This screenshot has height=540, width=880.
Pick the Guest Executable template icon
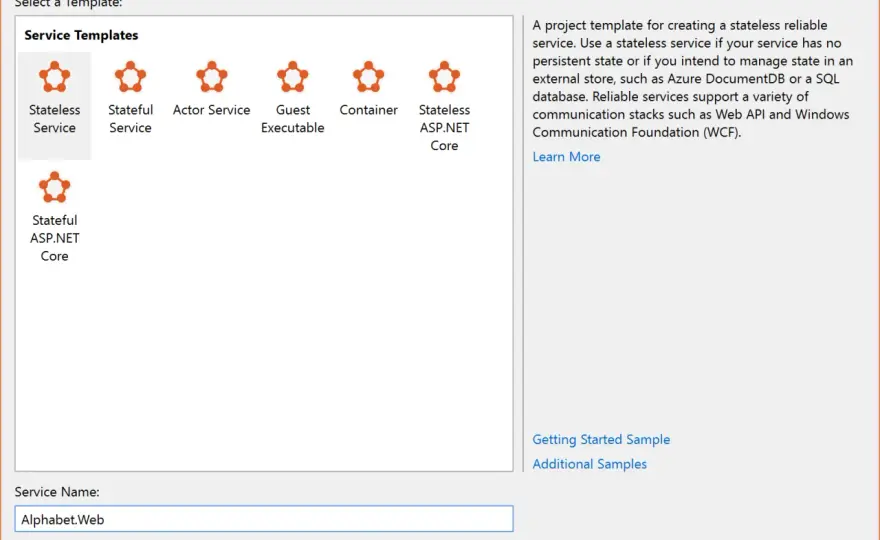click(x=292, y=77)
